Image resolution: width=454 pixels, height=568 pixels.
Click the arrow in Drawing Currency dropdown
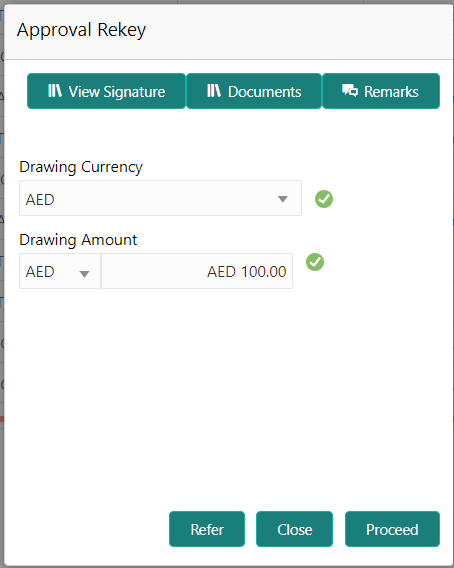pos(283,199)
